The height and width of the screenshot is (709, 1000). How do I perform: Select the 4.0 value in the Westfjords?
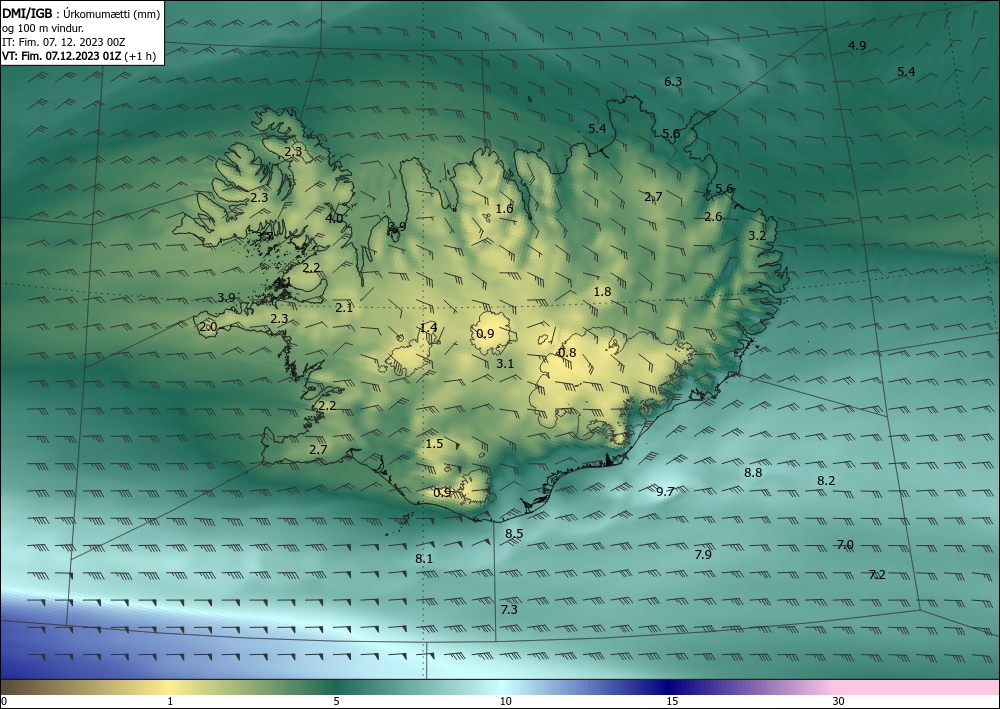(334, 218)
